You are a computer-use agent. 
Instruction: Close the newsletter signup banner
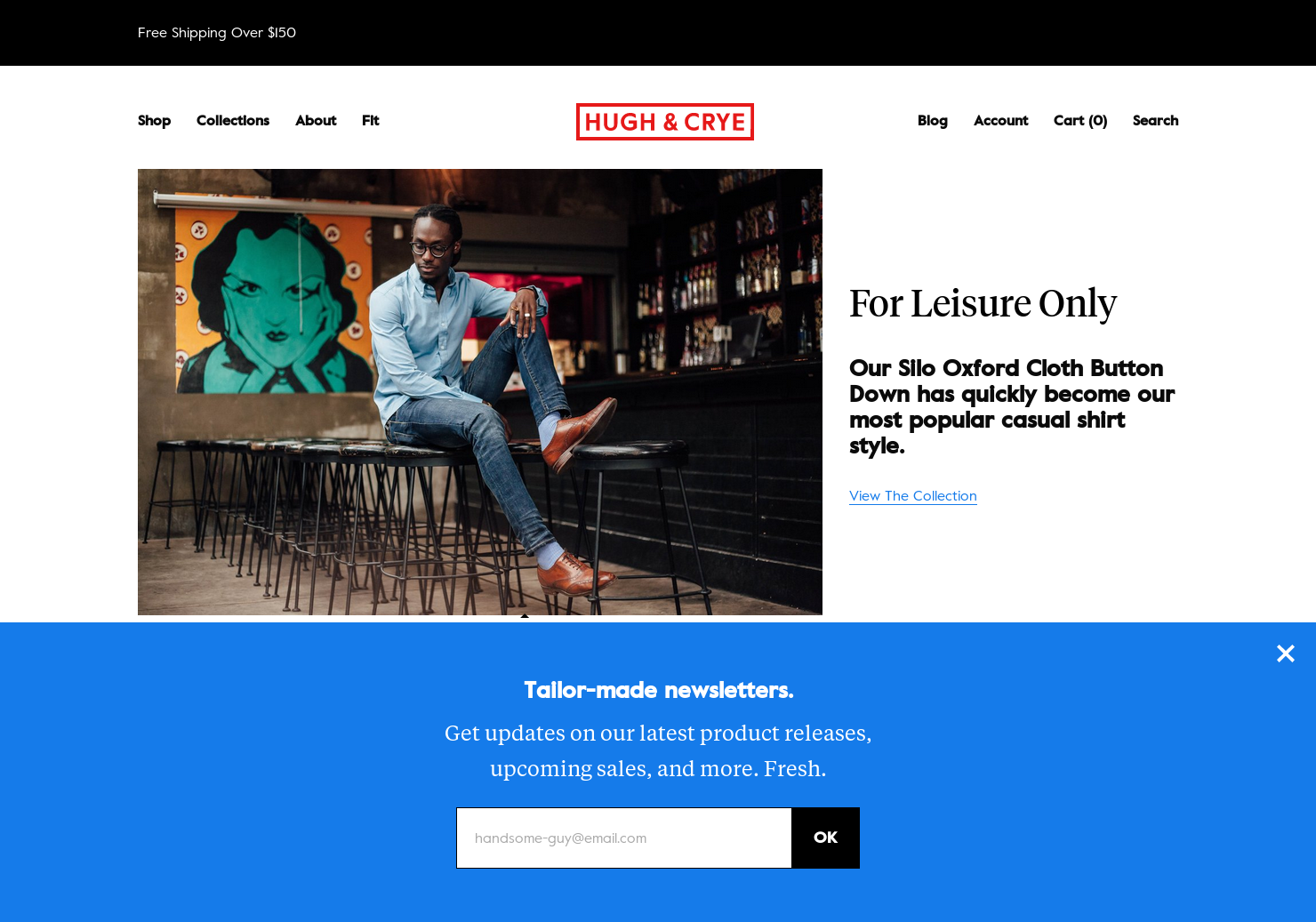[x=1285, y=653]
